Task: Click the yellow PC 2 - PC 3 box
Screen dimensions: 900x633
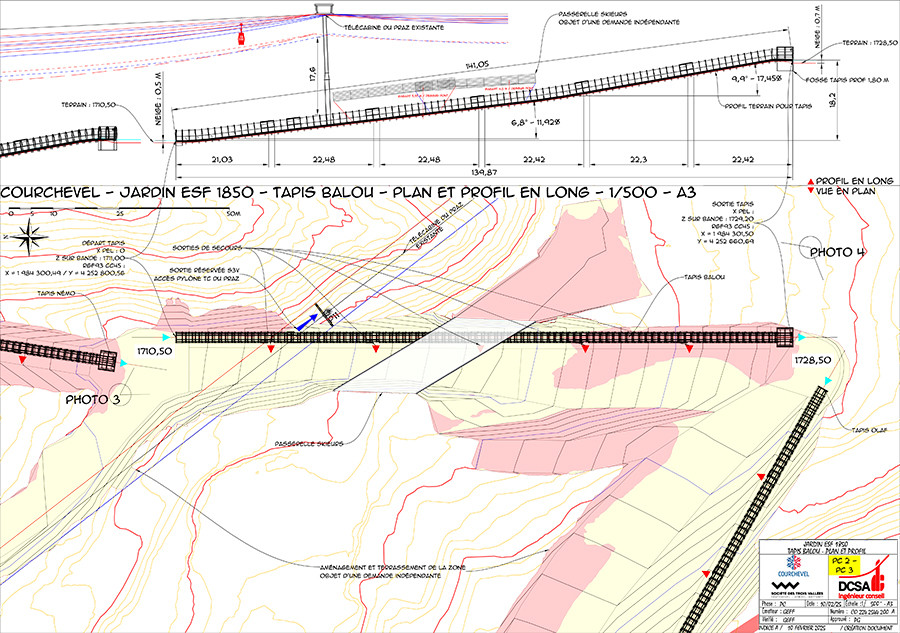Action: pyautogui.click(x=843, y=565)
